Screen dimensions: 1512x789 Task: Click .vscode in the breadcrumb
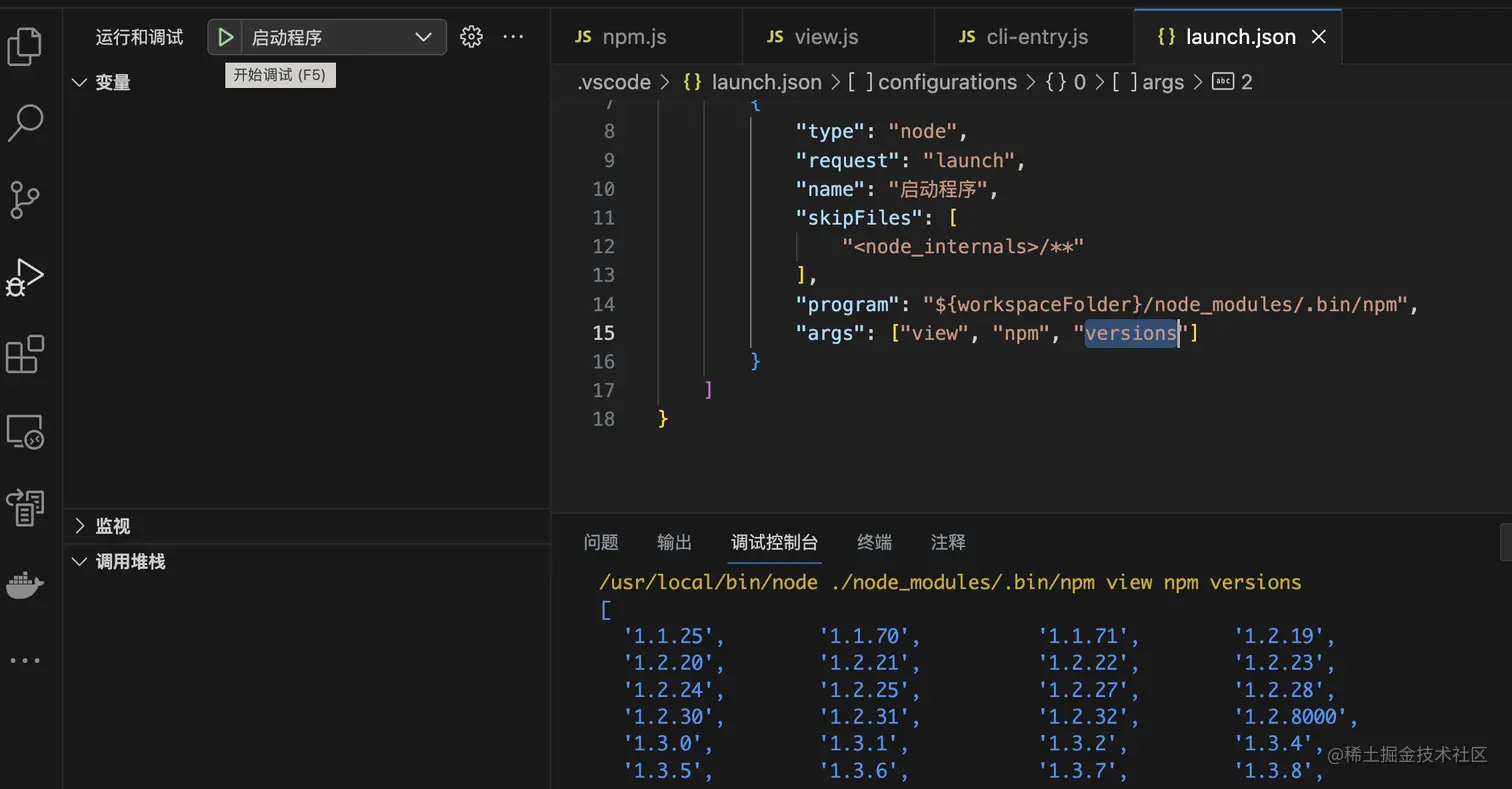tap(614, 82)
